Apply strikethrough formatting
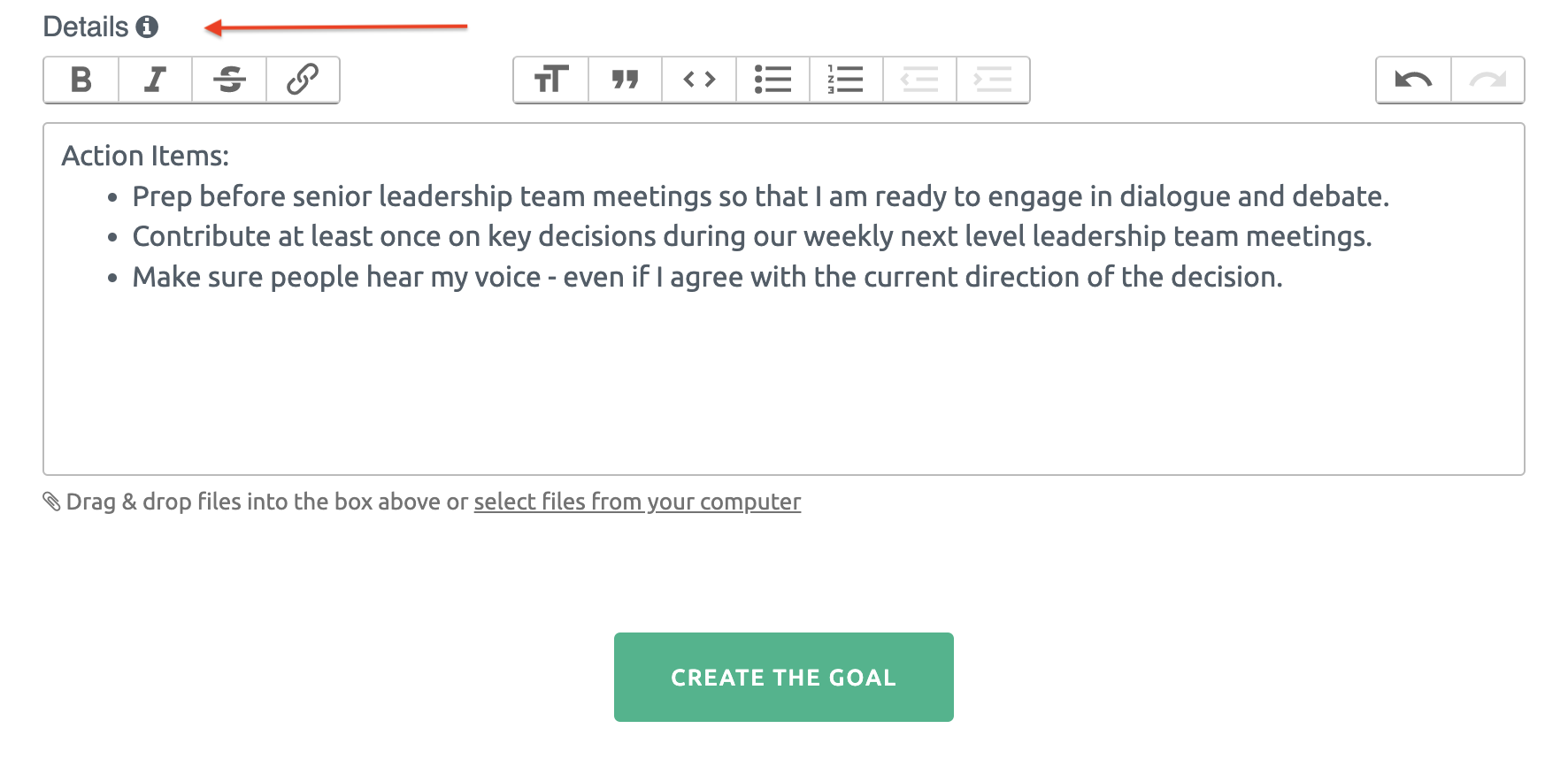The width and height of the screenshot is (1568, 782). tap(229, 80)
